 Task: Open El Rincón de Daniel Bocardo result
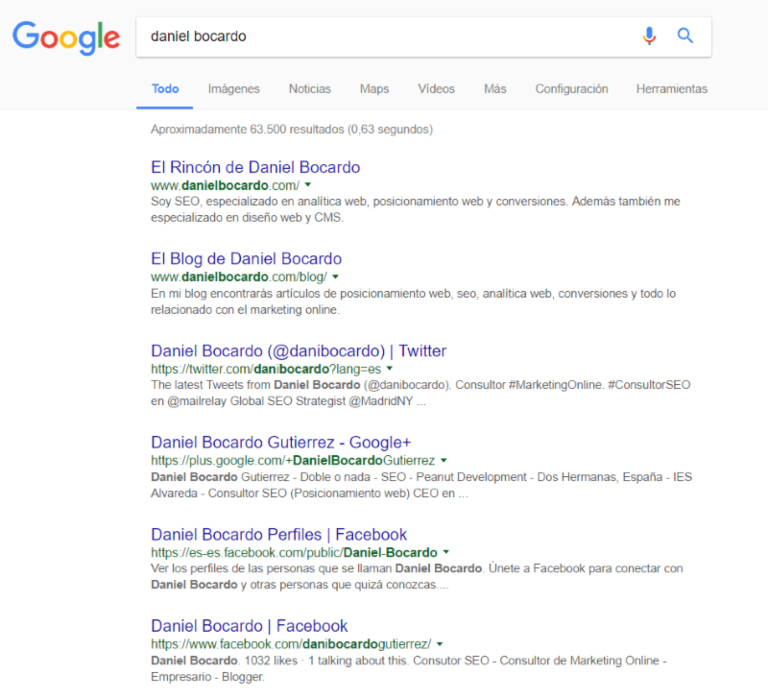255,167
